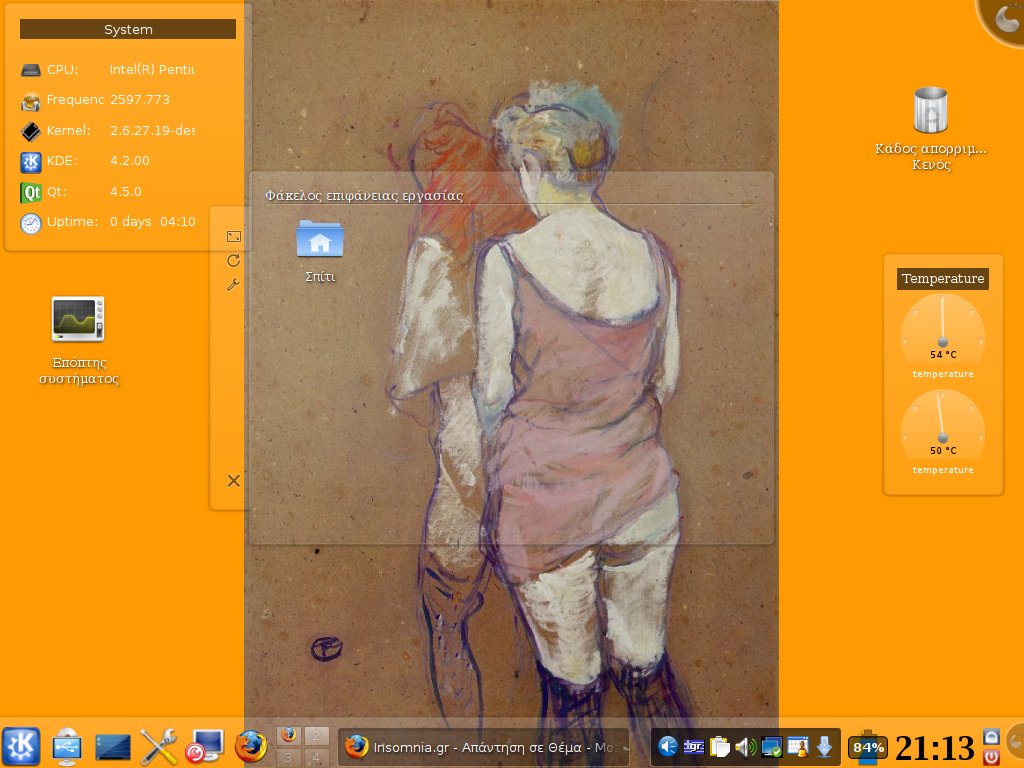Click the download arrow tray icon

pyautogui.click(x=824, y=746)
